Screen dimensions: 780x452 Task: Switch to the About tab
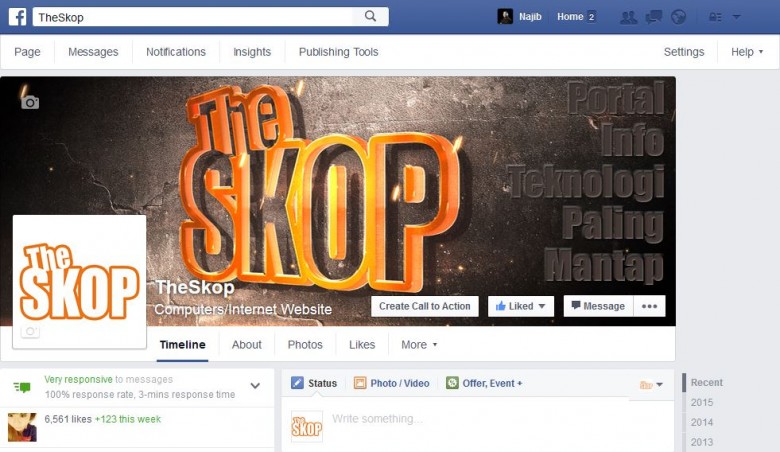click(246, 345)
